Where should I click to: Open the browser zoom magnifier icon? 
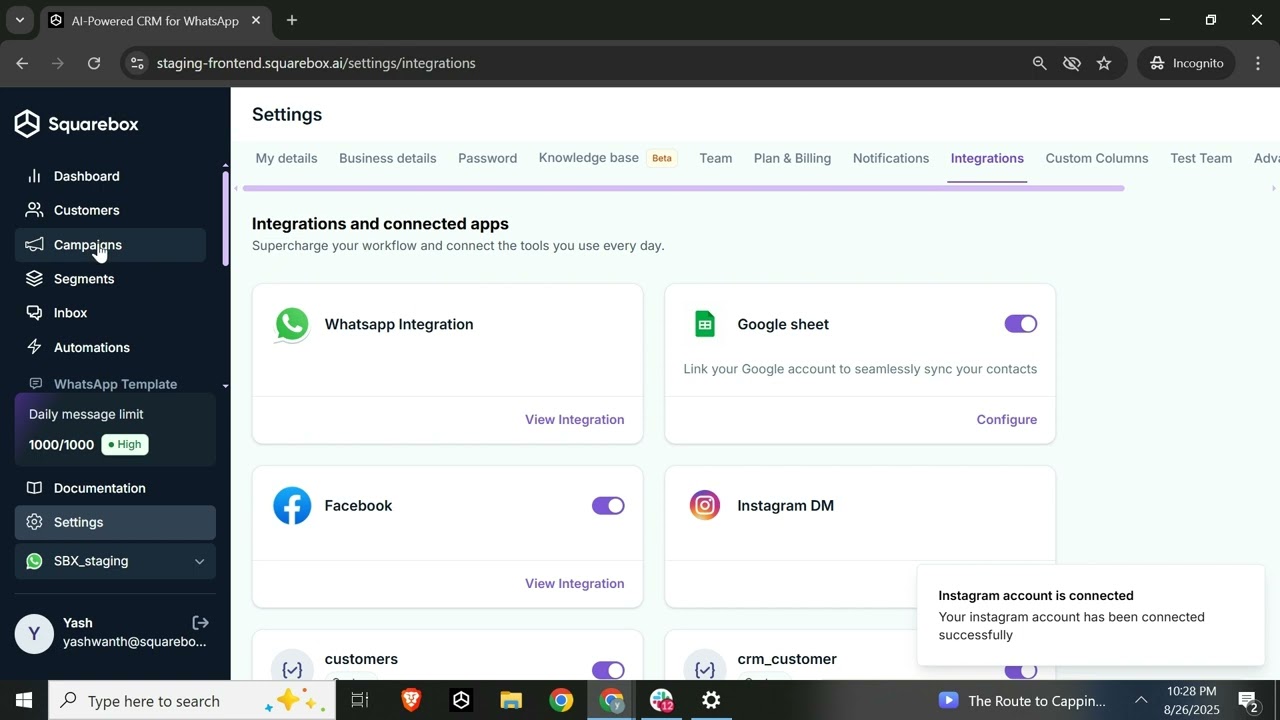pos(1039,63)
